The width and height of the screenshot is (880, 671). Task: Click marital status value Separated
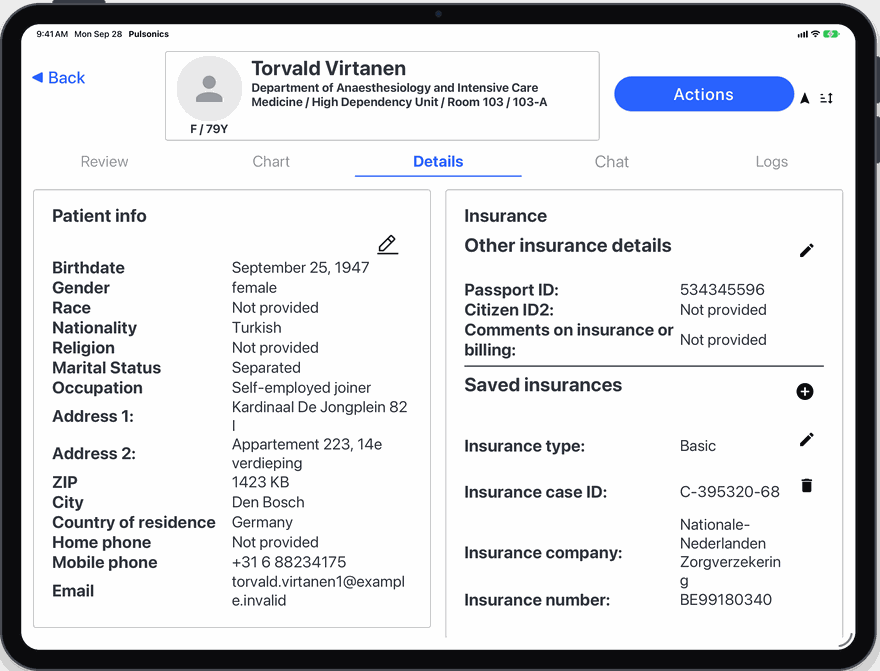(266, 367)
